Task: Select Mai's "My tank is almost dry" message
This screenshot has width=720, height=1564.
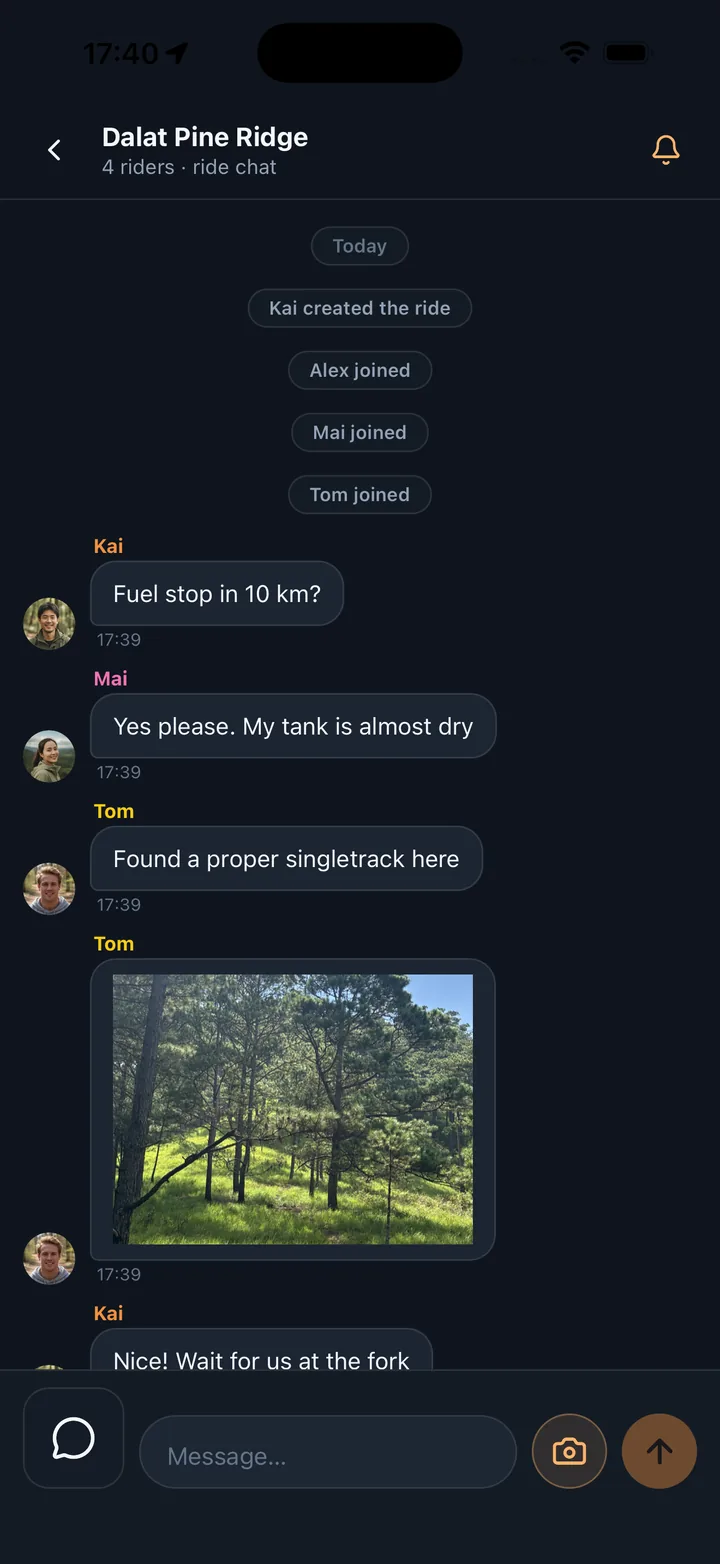Action: [293, 726]
